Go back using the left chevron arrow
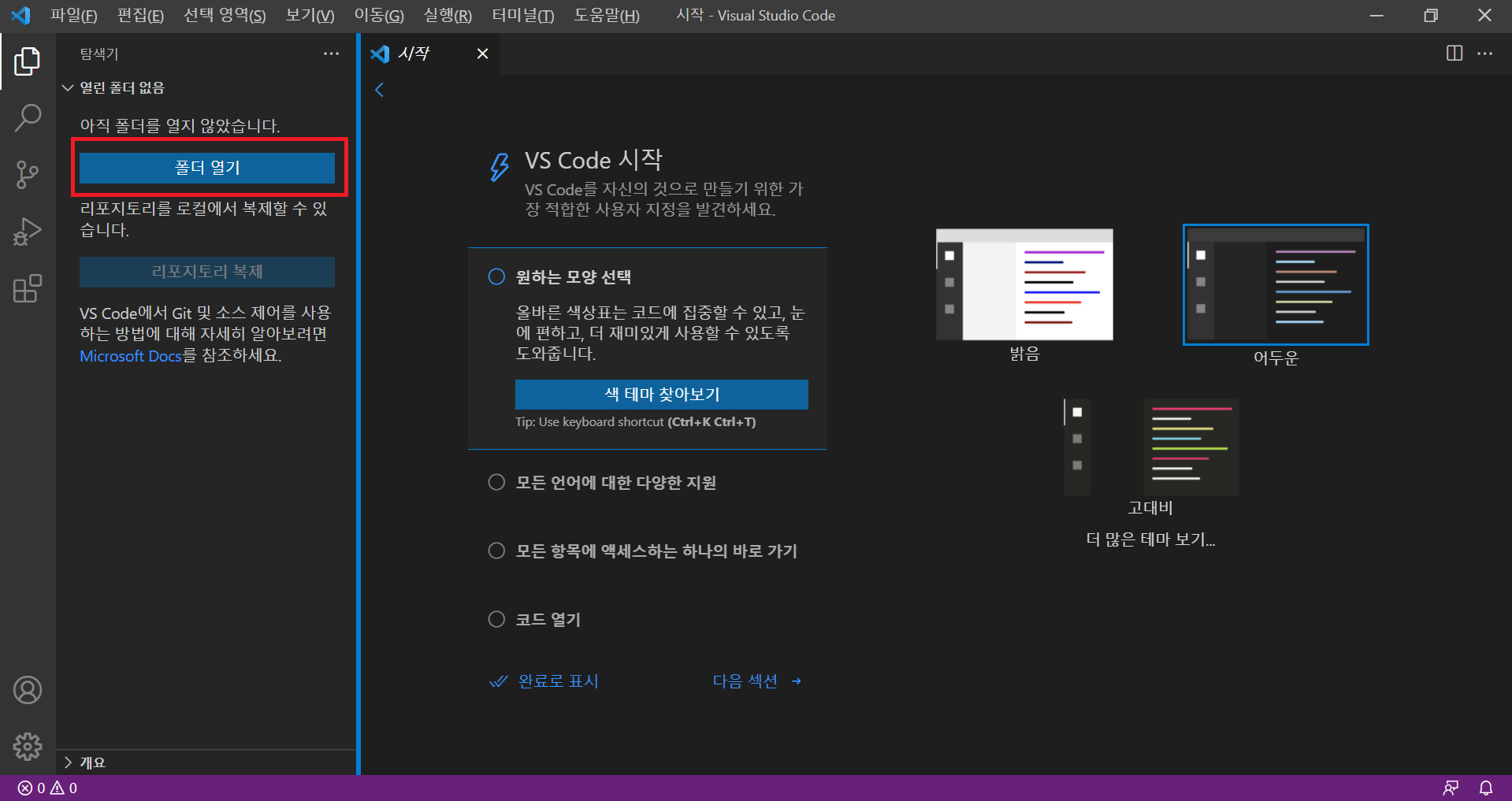The height and width of the screenshot is (801, 1512). point(380,90)
